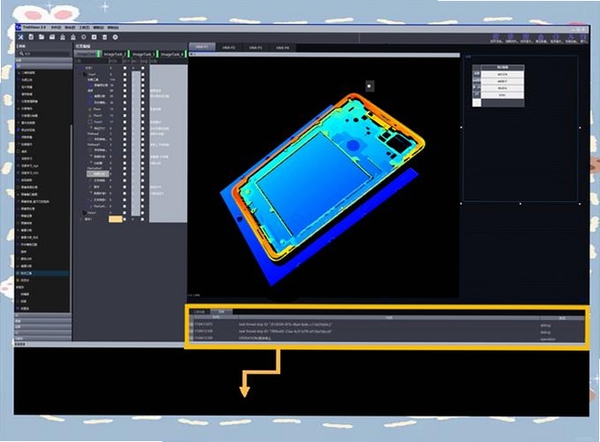This screenshot has height=442, width=600.
Task: Click the app logo icon in the title bar
Action: click(18, 27)
